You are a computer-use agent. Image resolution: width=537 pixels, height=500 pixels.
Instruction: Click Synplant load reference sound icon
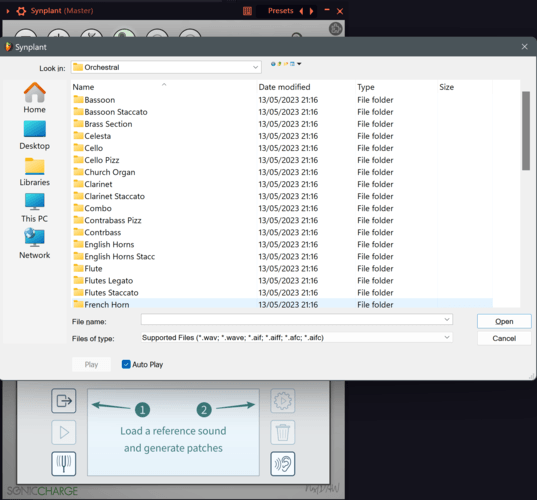pos(64,400)
